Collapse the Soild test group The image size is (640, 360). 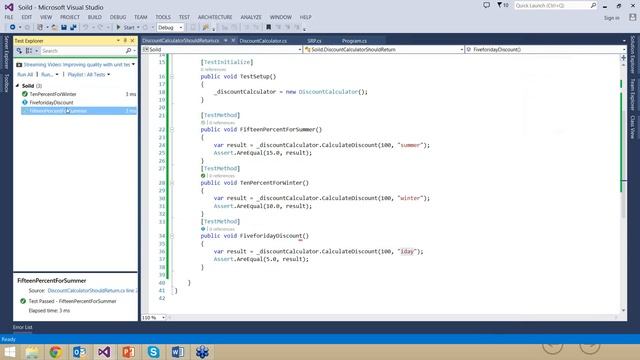click(18, 86)
